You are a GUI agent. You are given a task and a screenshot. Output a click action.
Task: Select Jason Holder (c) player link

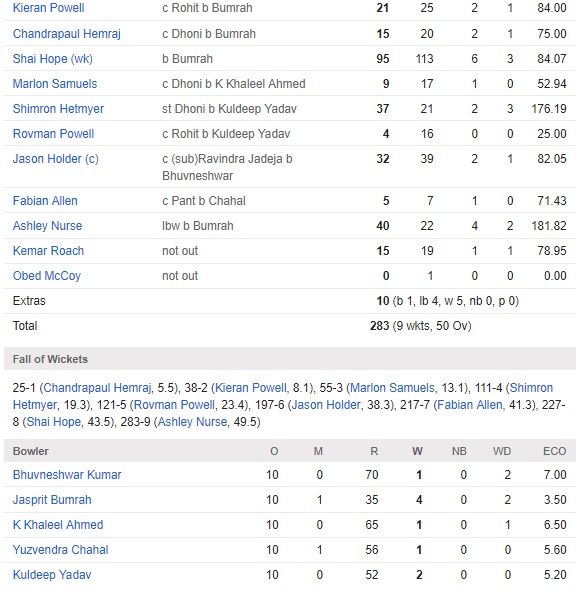(x=55, y=158)
